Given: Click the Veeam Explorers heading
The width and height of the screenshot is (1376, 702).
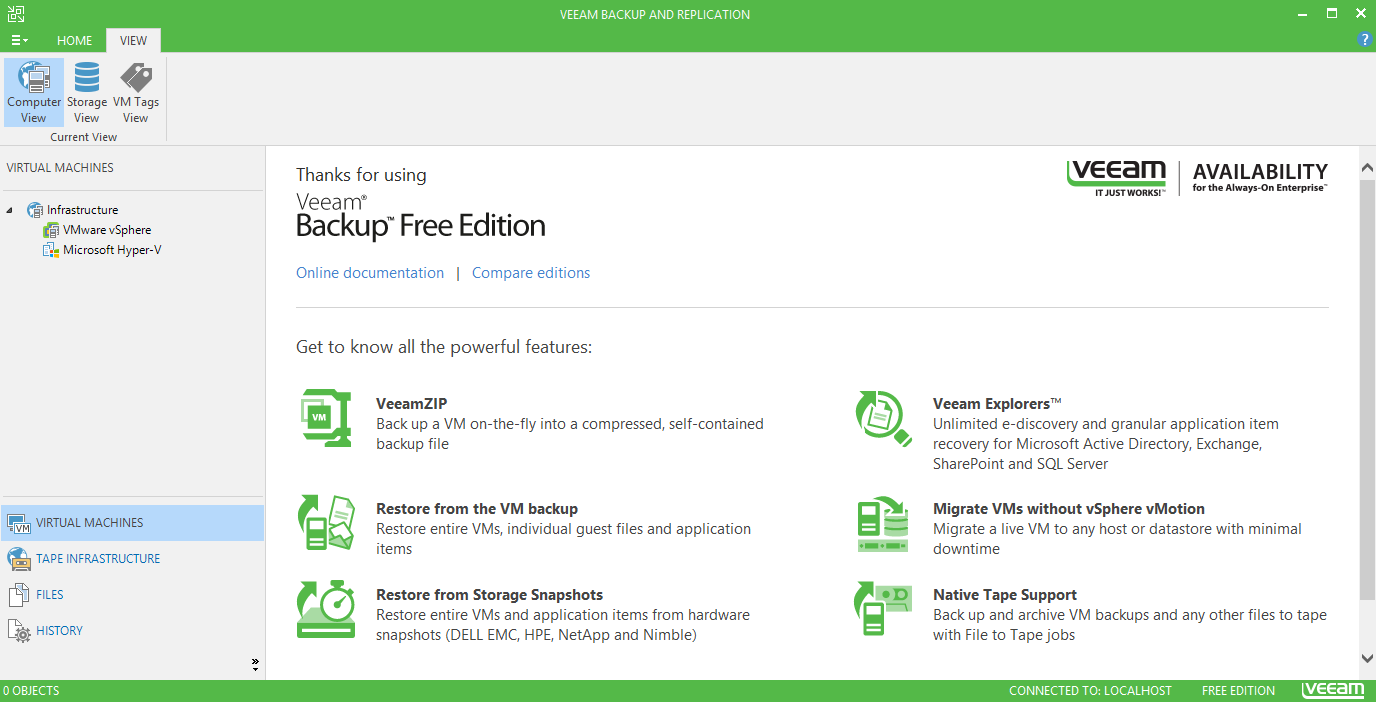Looking at the screenshot, I should pyautogui.click(x=997, y=404).
